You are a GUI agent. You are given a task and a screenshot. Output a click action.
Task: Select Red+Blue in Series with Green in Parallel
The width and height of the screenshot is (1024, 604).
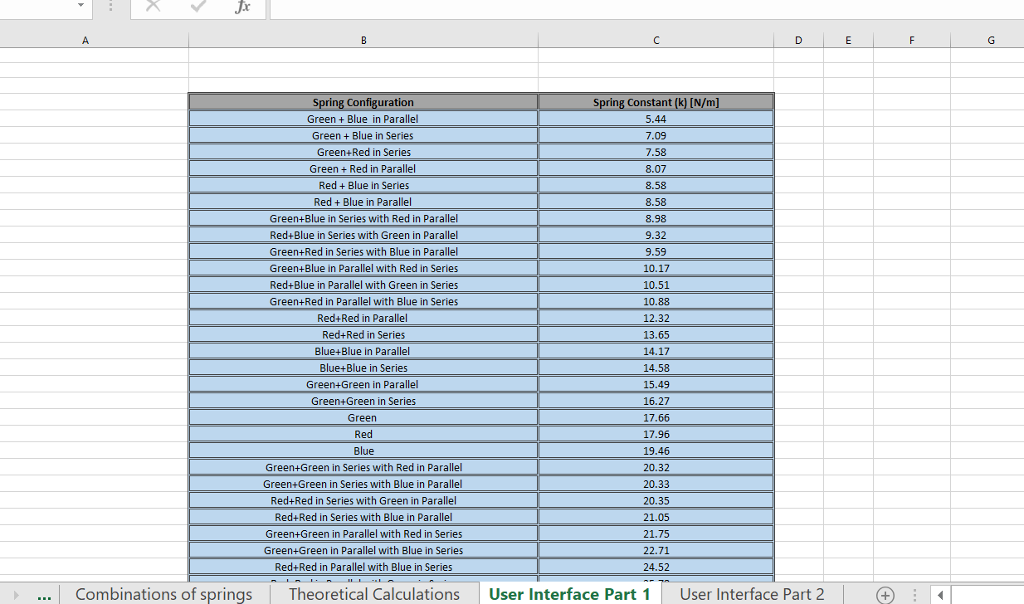click(x=363, y=235)
